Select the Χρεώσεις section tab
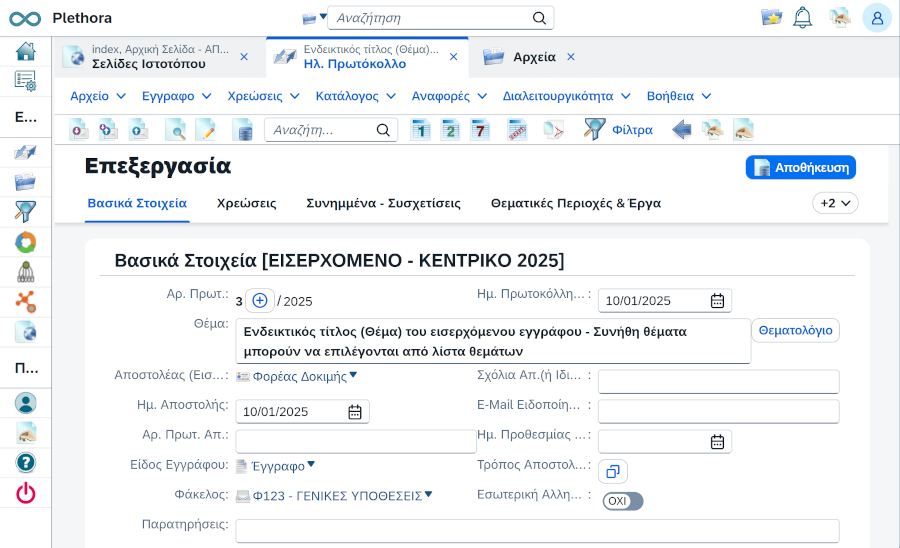Image resolution: width=900 pixels, height=548 pixels. coord(246,203)
